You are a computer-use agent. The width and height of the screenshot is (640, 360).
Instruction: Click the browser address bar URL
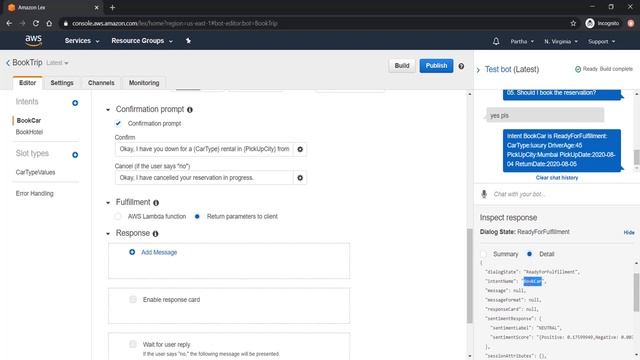(x=175, y=23)
